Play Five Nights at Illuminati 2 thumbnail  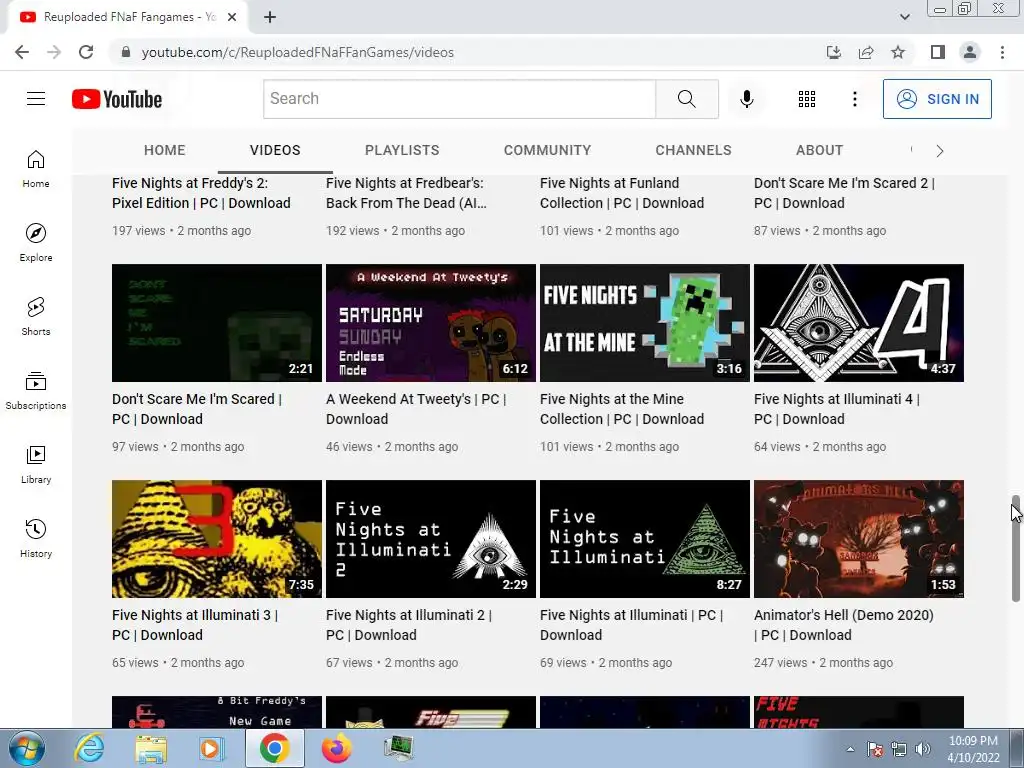[431, 539]
